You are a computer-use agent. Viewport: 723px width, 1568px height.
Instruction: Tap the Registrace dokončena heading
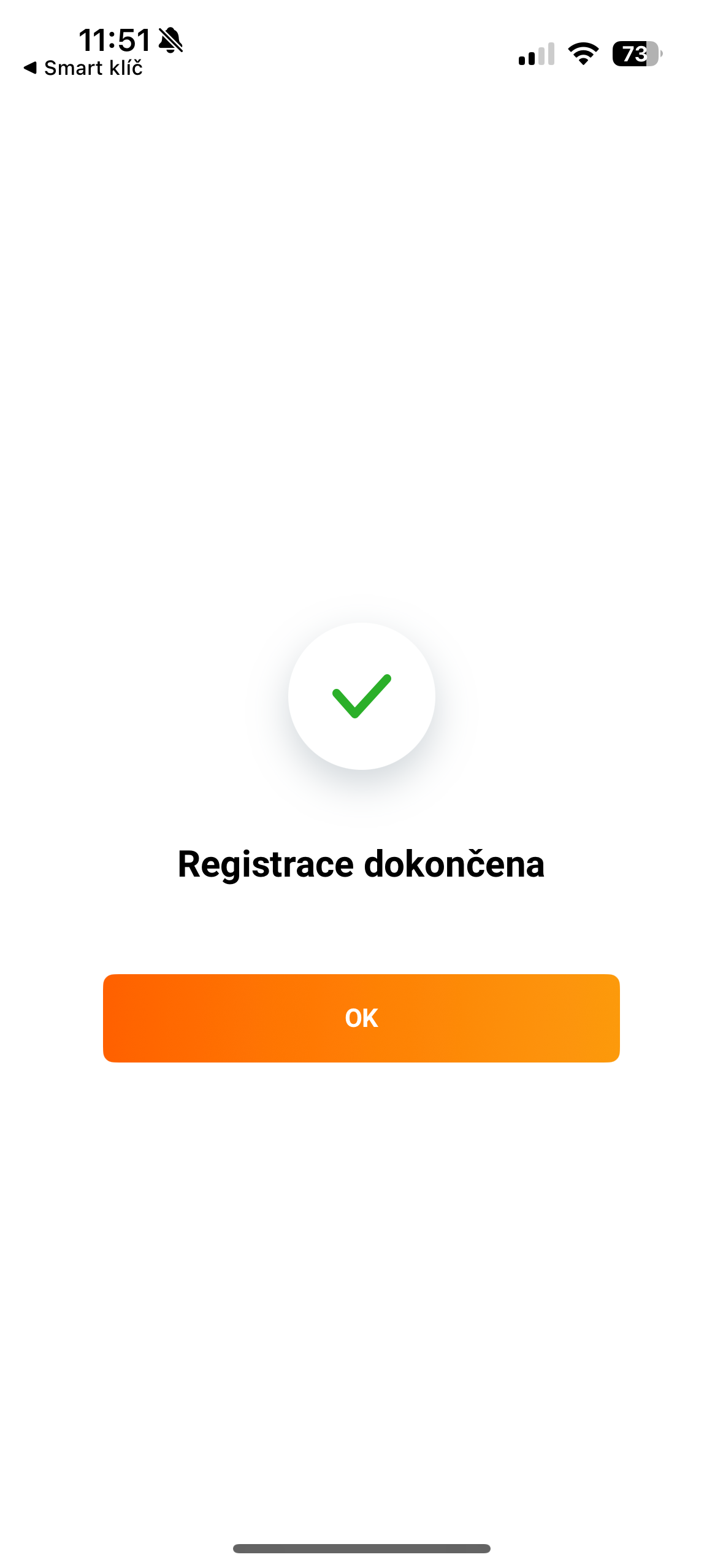(x=361, y=865)
